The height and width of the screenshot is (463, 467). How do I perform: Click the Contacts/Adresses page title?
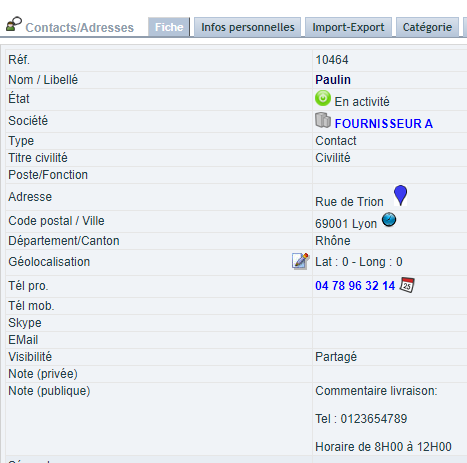80,28
